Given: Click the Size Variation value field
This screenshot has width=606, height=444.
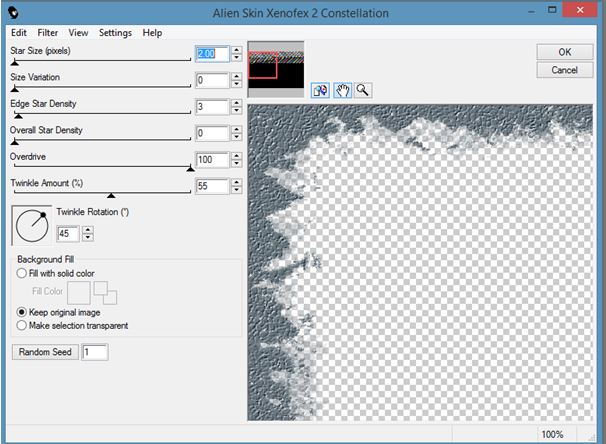Looking at the screenshot, I should (x=212, y=80).
